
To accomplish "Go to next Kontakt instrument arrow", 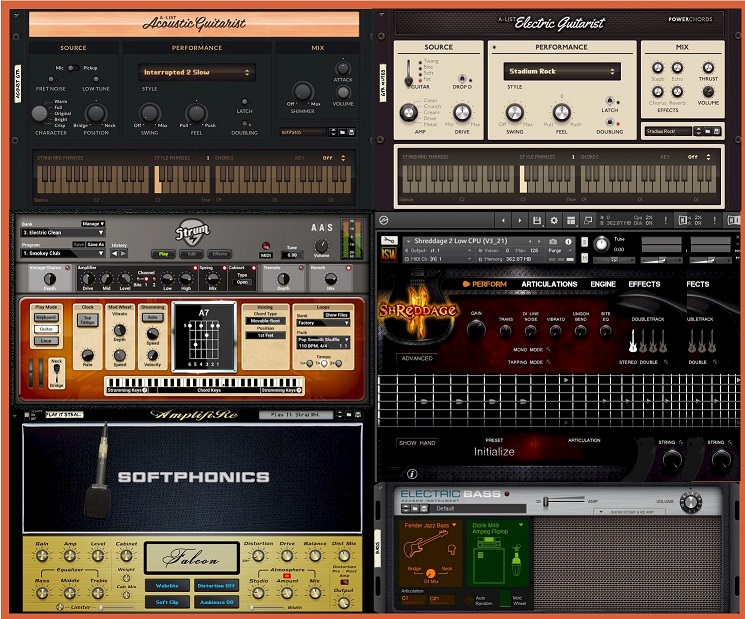I will coord(519,220).
